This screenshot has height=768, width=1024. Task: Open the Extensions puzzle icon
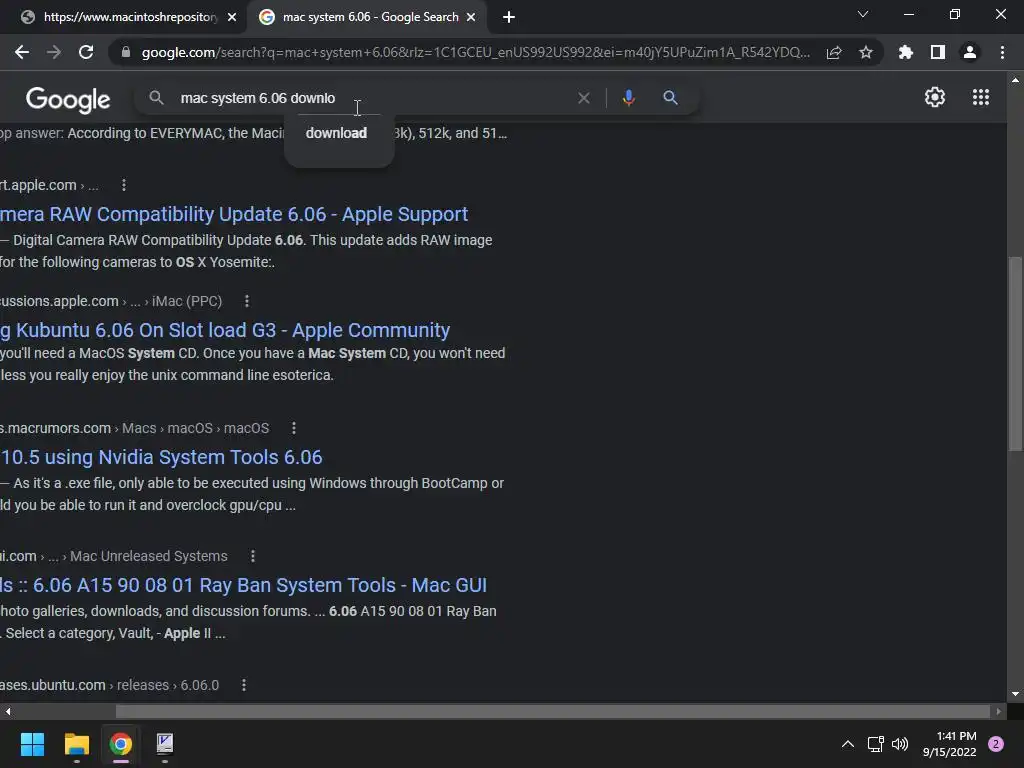905,52
